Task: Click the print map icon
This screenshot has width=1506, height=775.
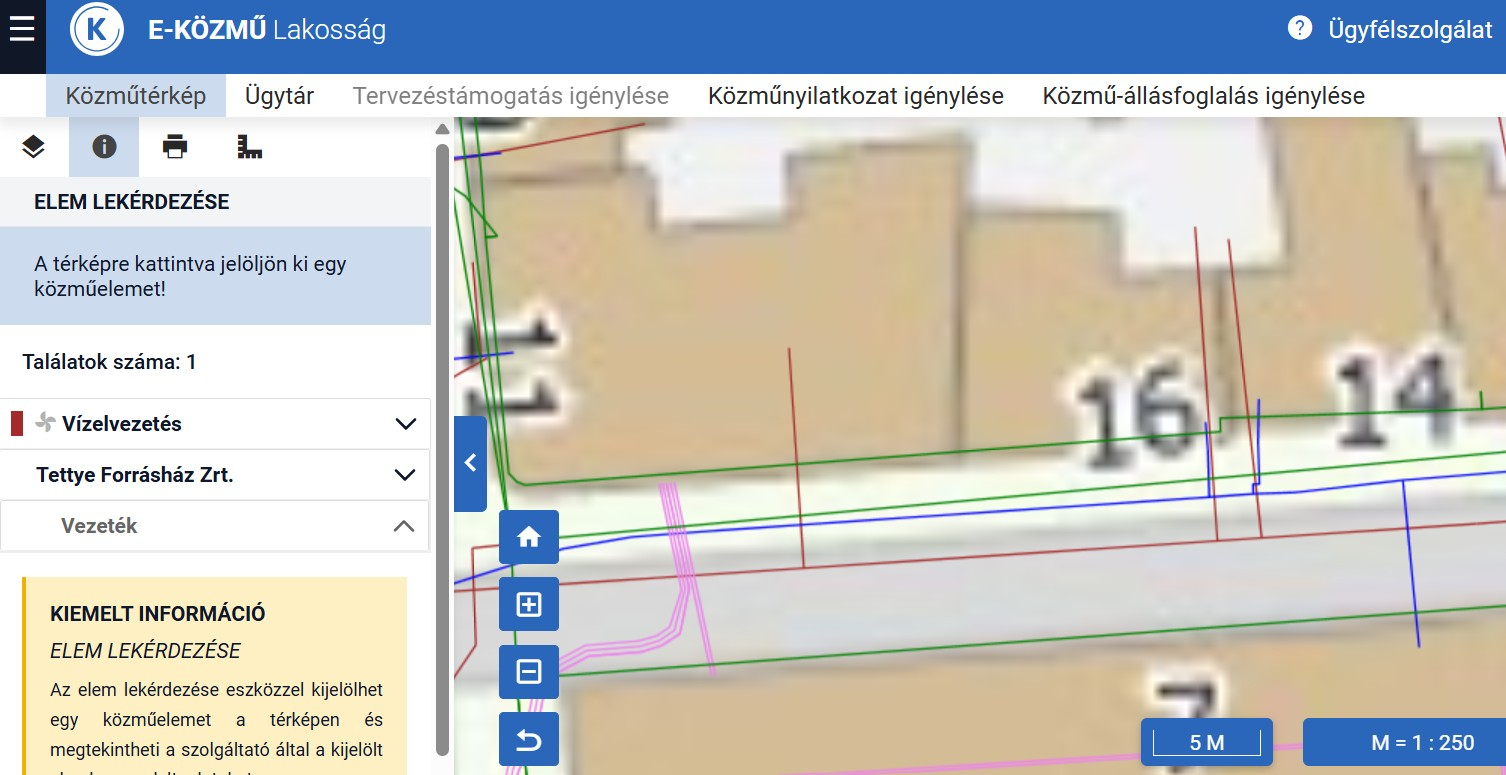Action: point(175,147)
